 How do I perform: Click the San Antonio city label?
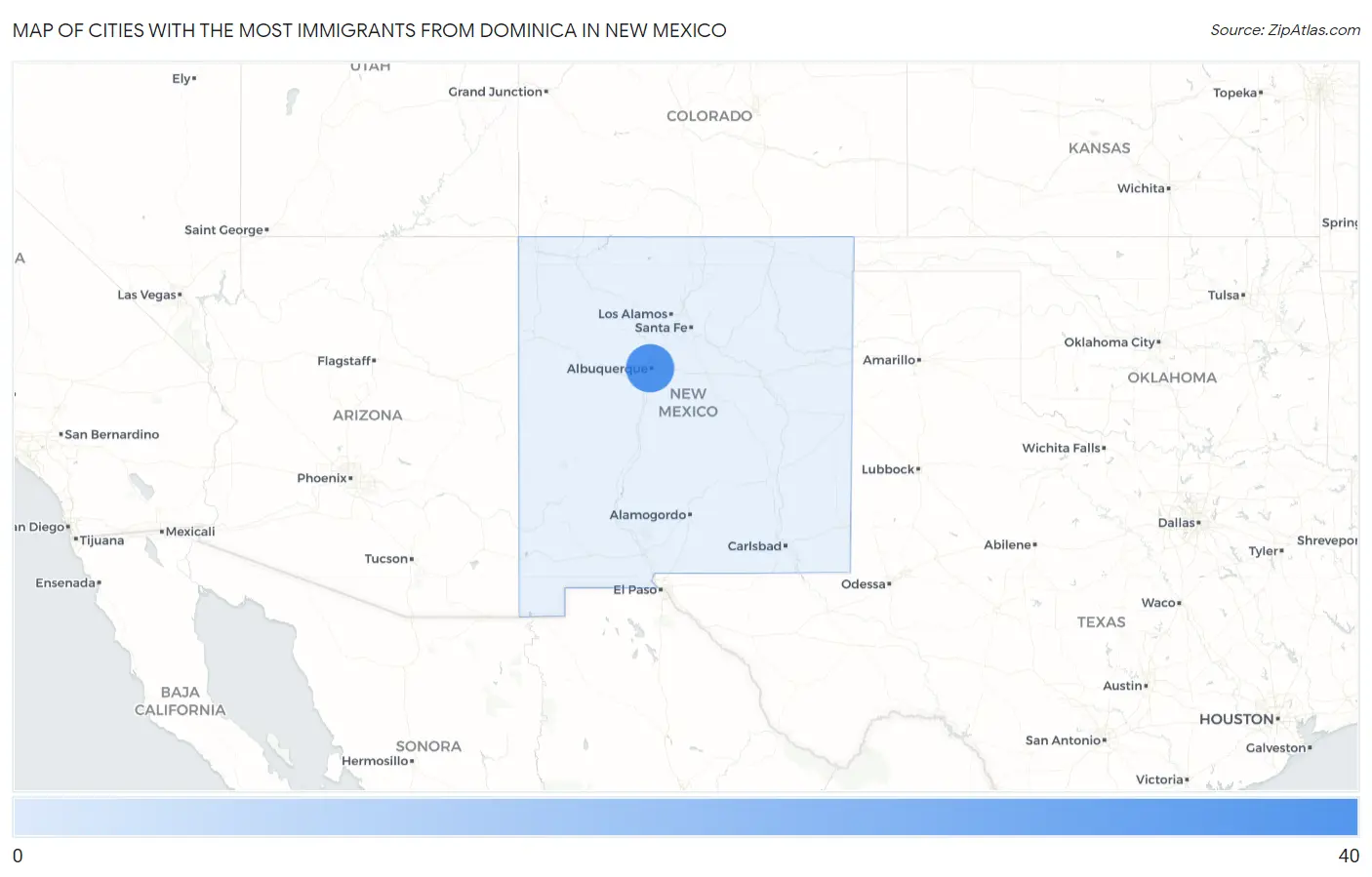1064,740
